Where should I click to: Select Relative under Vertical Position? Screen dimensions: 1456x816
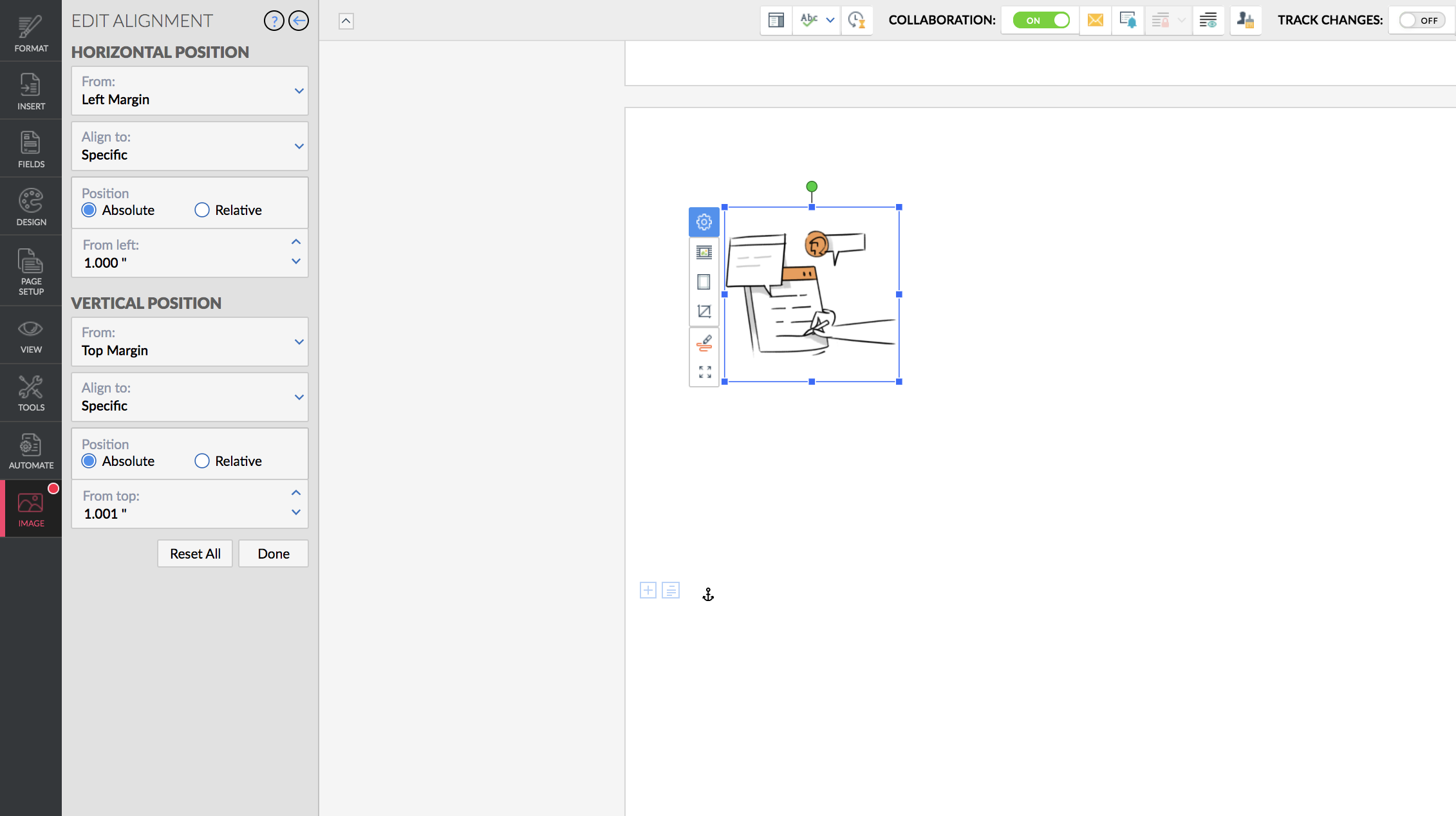tap(202, 461)
